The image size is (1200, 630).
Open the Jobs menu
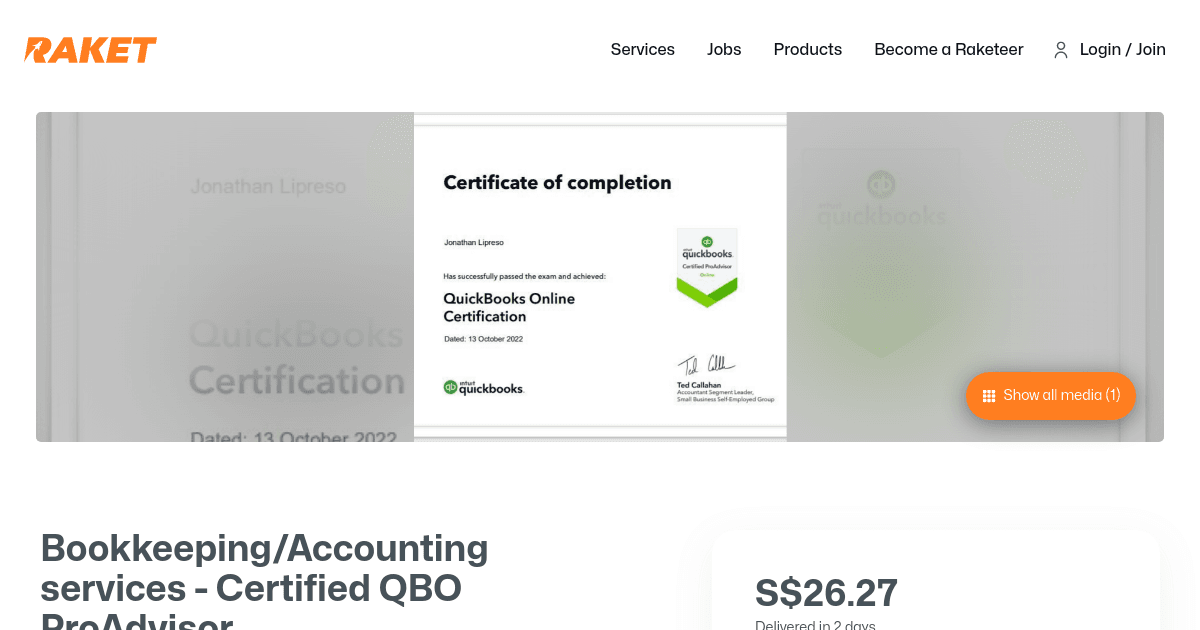pos(724,49)
